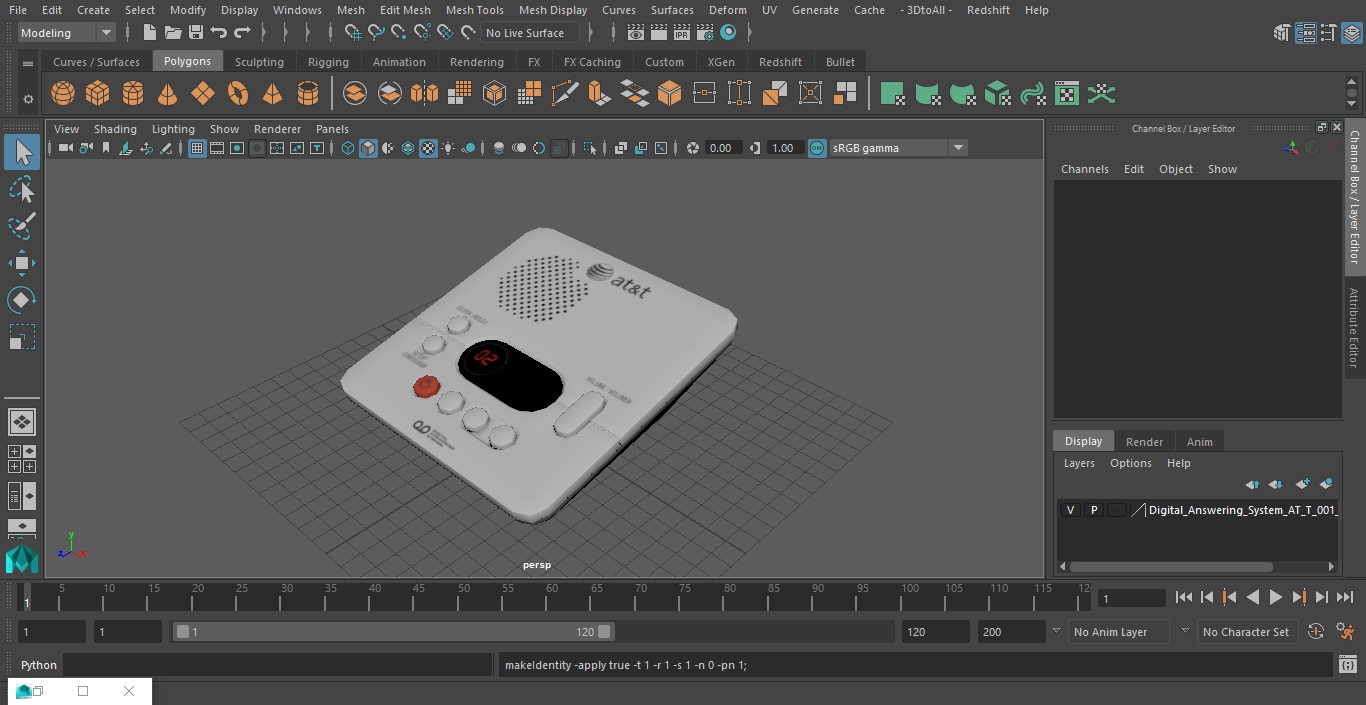Open the sRGB gamma view transform dropdown
Screen dimensions: 1366x705
tap(898, 148)
